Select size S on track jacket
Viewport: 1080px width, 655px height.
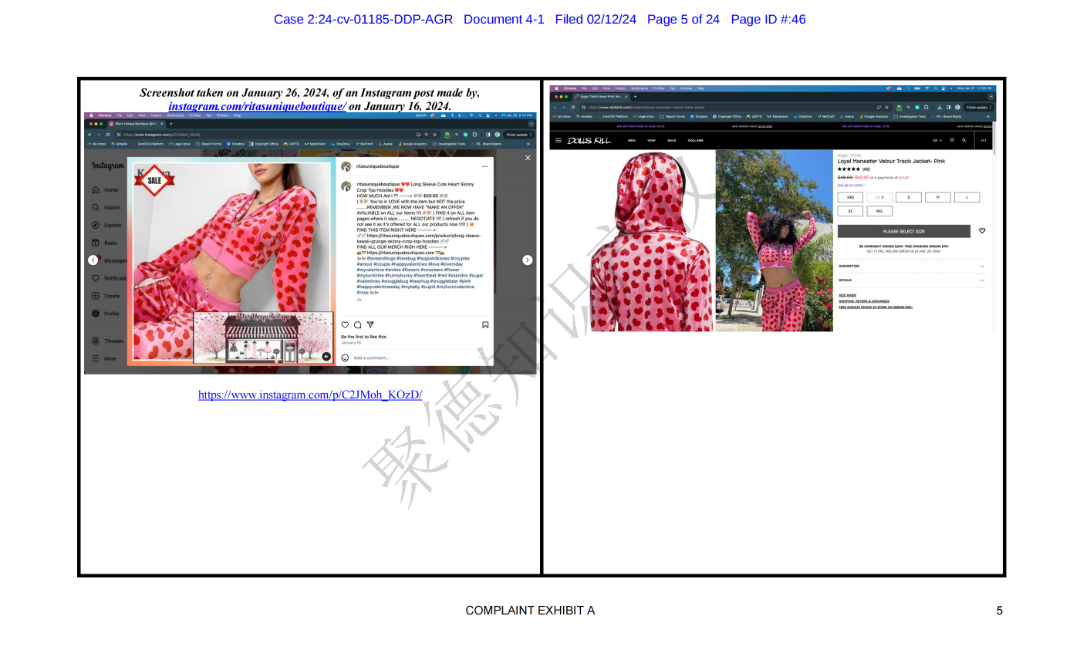pyautogui.click(x=908, y=198)
